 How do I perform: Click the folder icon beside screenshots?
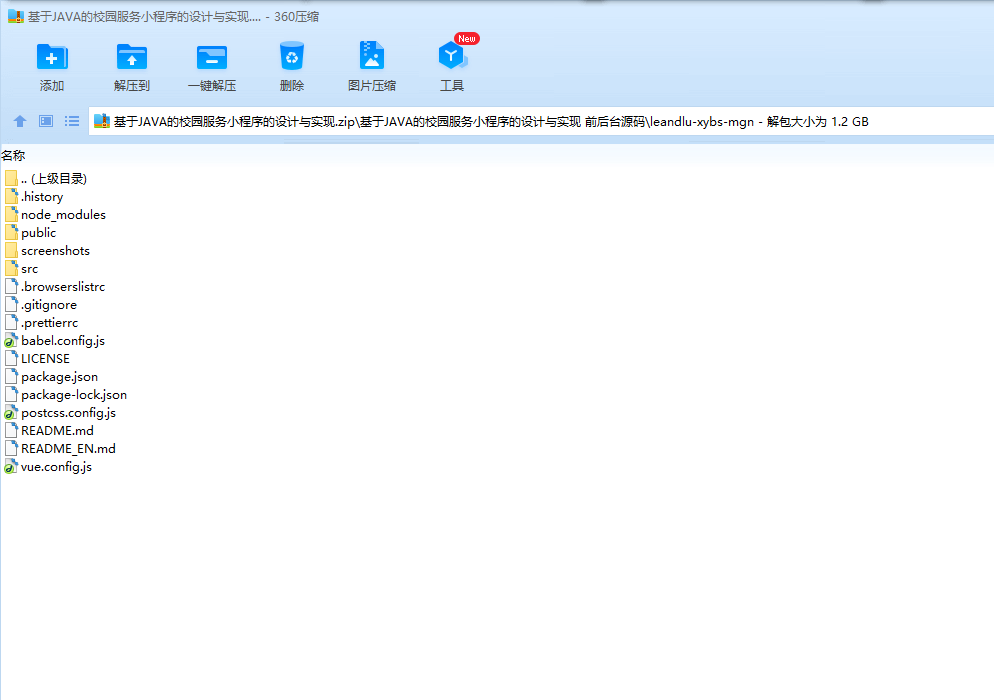coord(11,250)
